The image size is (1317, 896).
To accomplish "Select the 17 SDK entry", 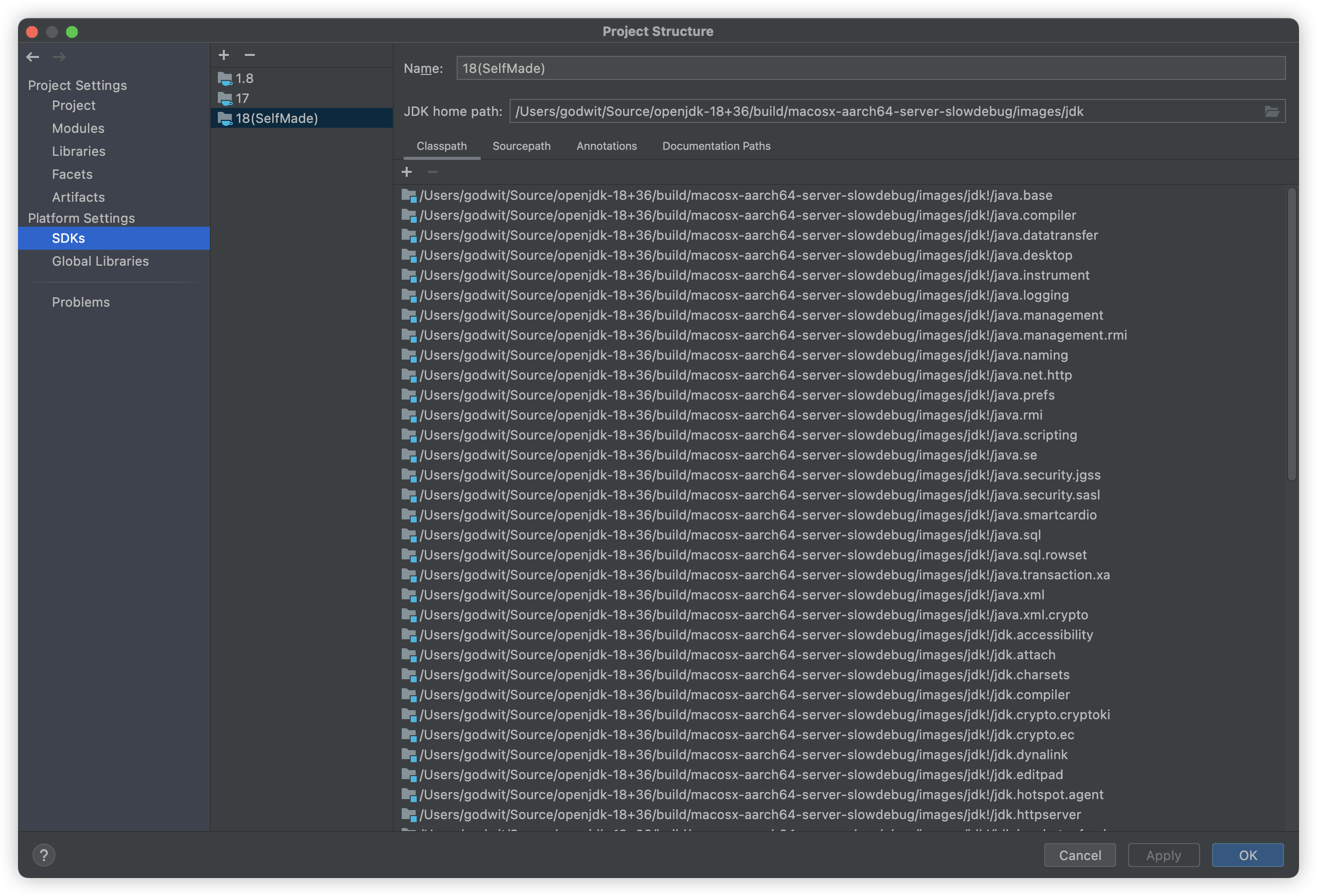I will pyautogui.click(x=242, y=98).
